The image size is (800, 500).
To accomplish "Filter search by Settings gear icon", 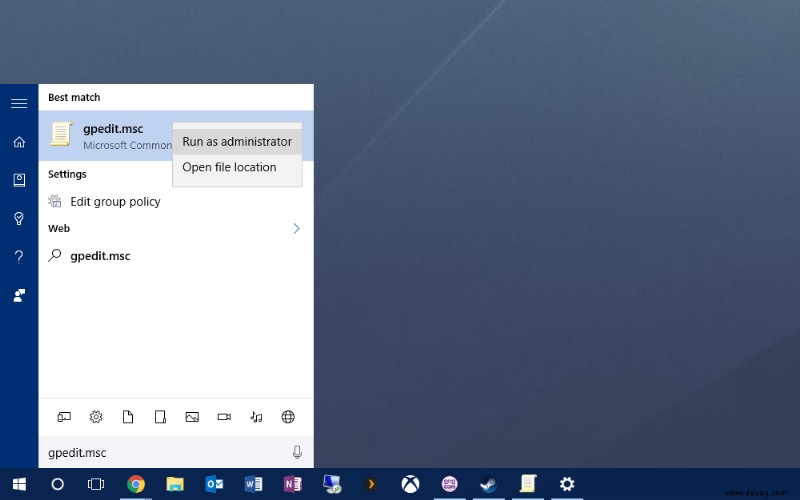I will [96, 417].
